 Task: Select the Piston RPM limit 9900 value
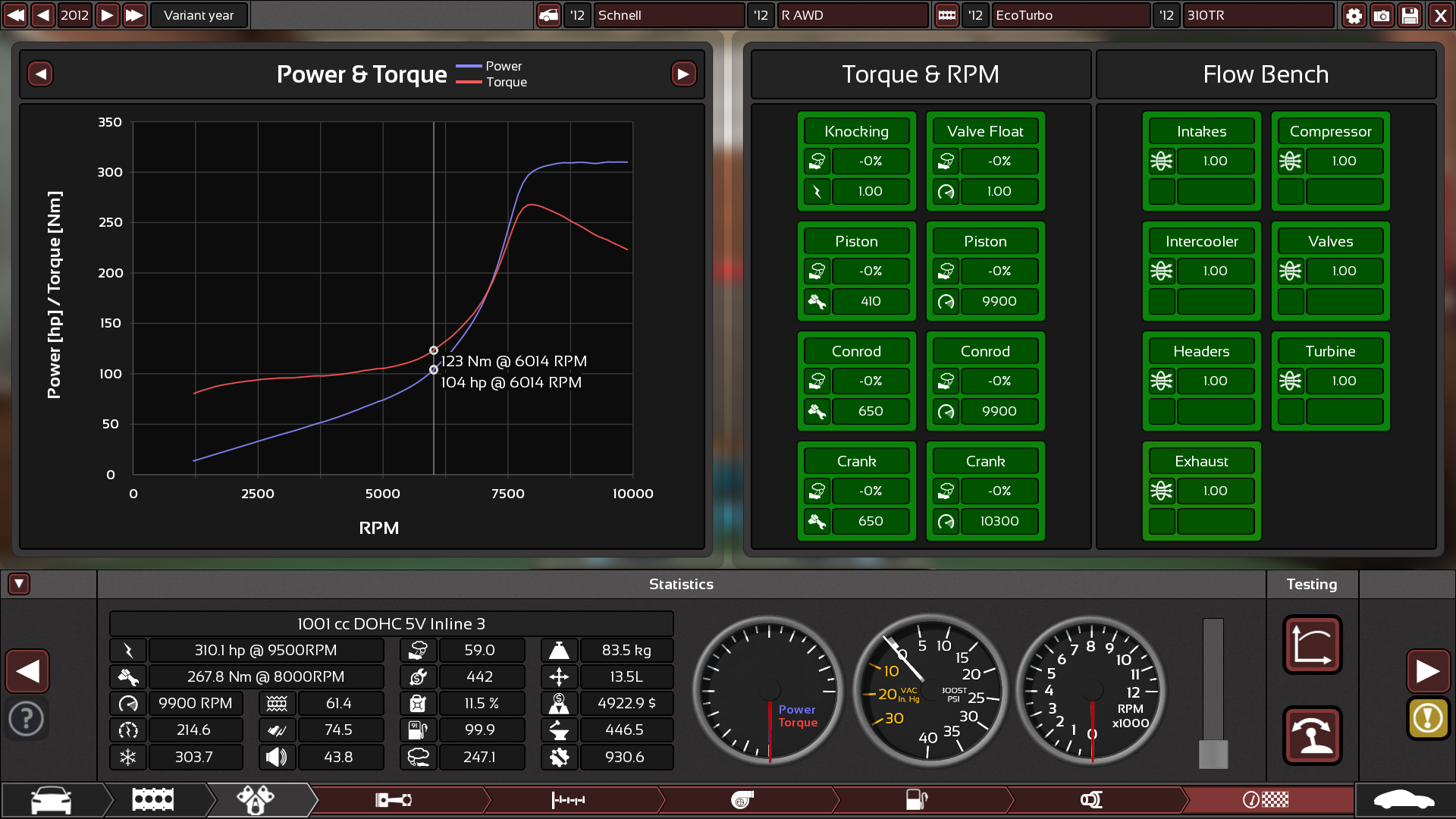pos(999,301)
